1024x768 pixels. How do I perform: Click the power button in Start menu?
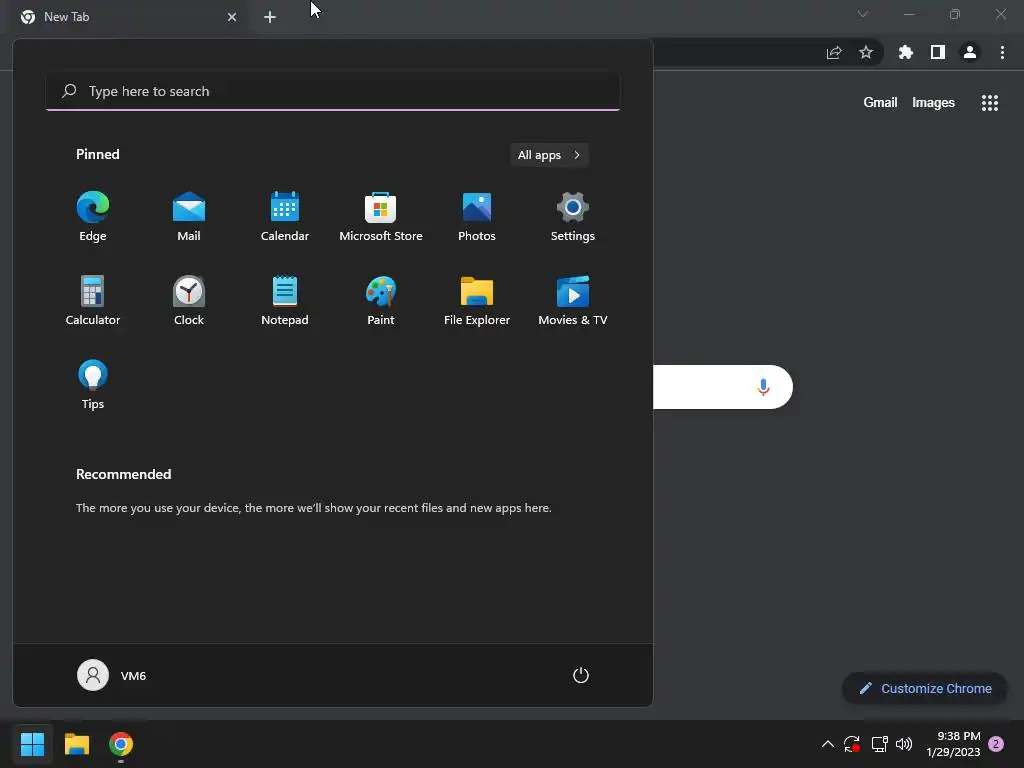(x=581, y=675)
